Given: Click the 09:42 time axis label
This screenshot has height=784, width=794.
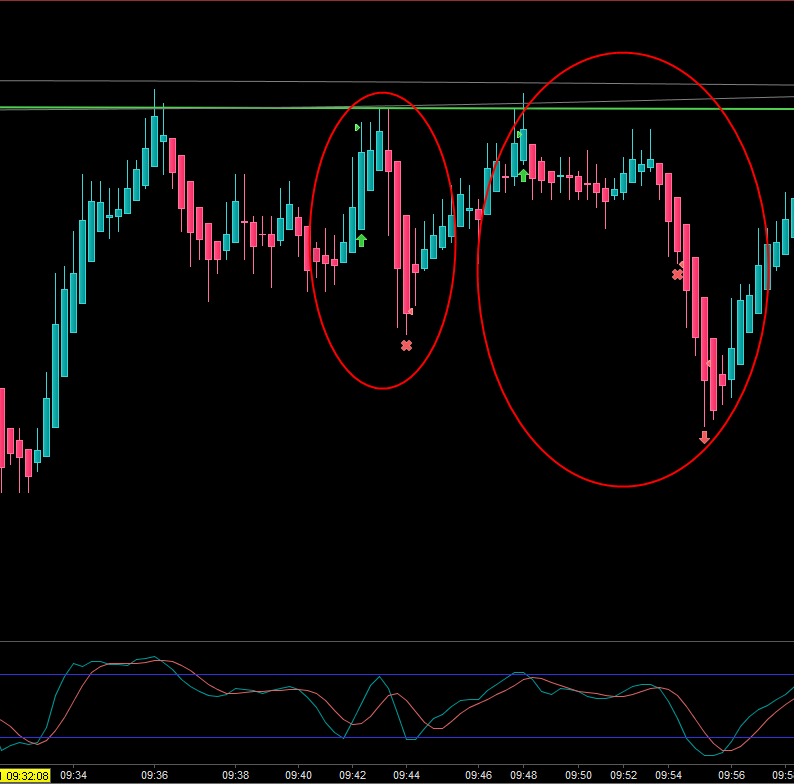Looking at the screenshot, I should [x=352, y=775].
